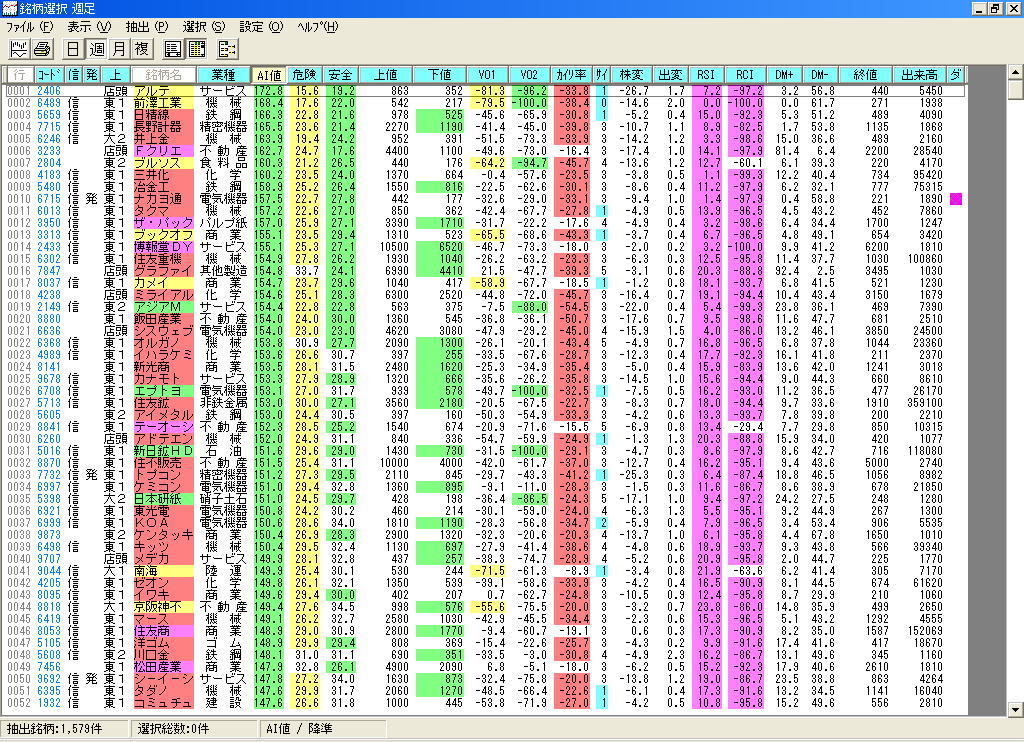Select the 新日鉱HD stock name

163,451
